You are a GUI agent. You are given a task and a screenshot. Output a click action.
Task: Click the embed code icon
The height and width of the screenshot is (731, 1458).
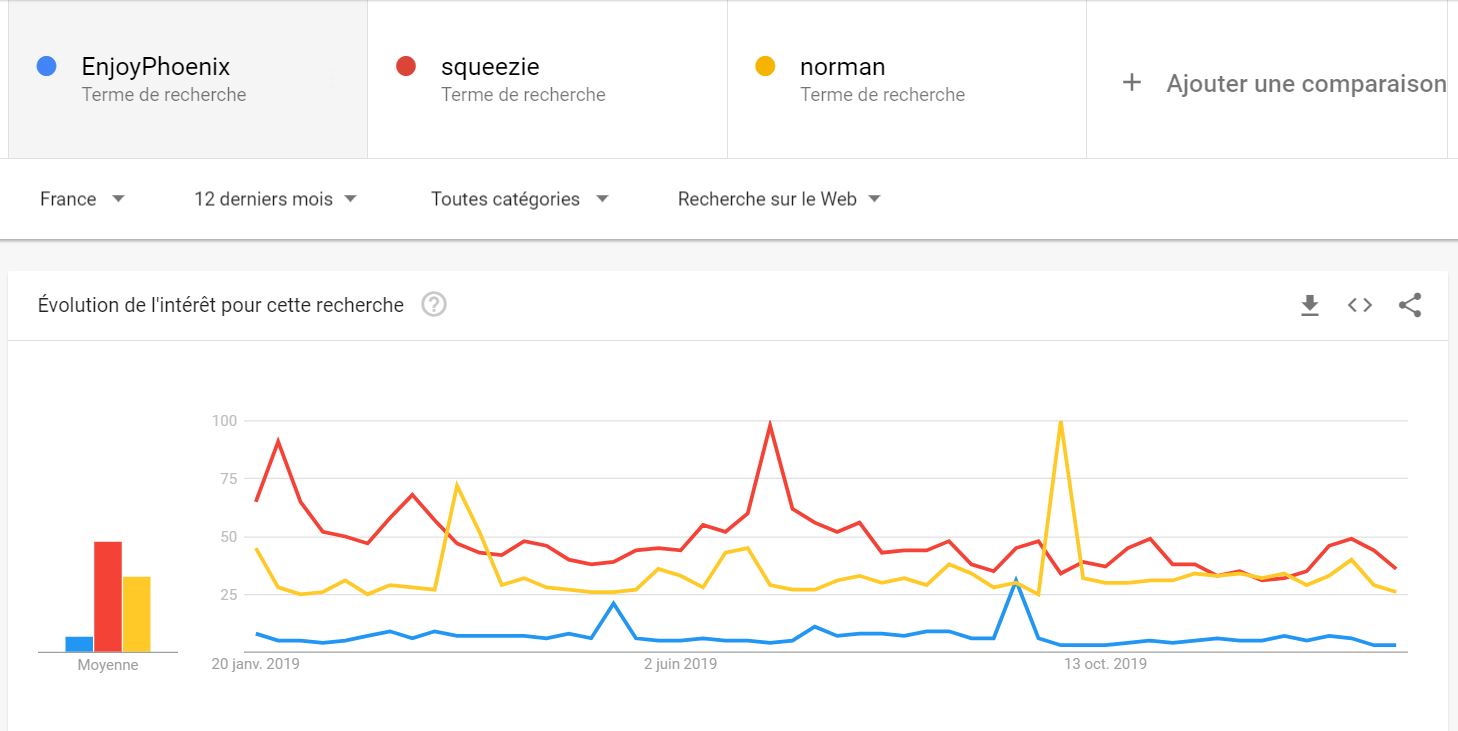click(1360, 306)
